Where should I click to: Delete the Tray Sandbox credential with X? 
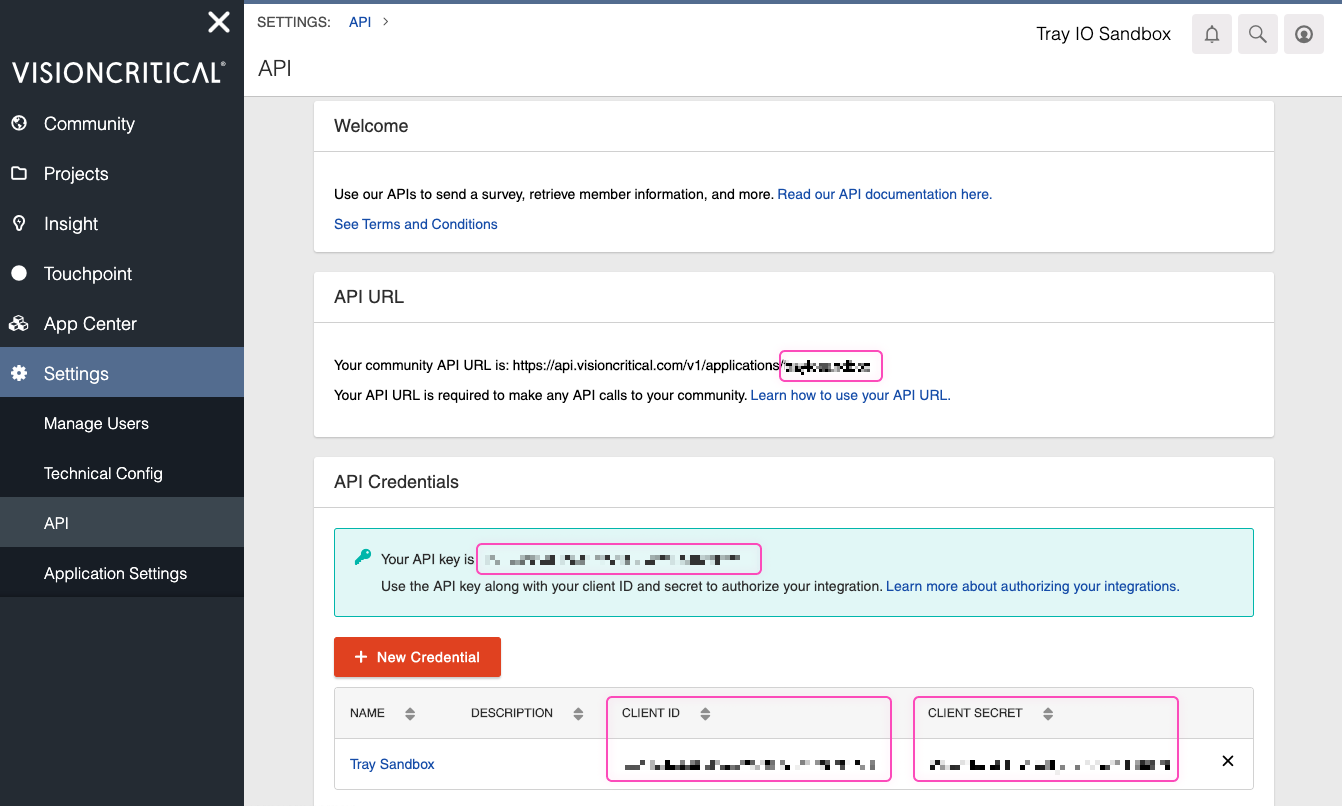pos(1228,761)
